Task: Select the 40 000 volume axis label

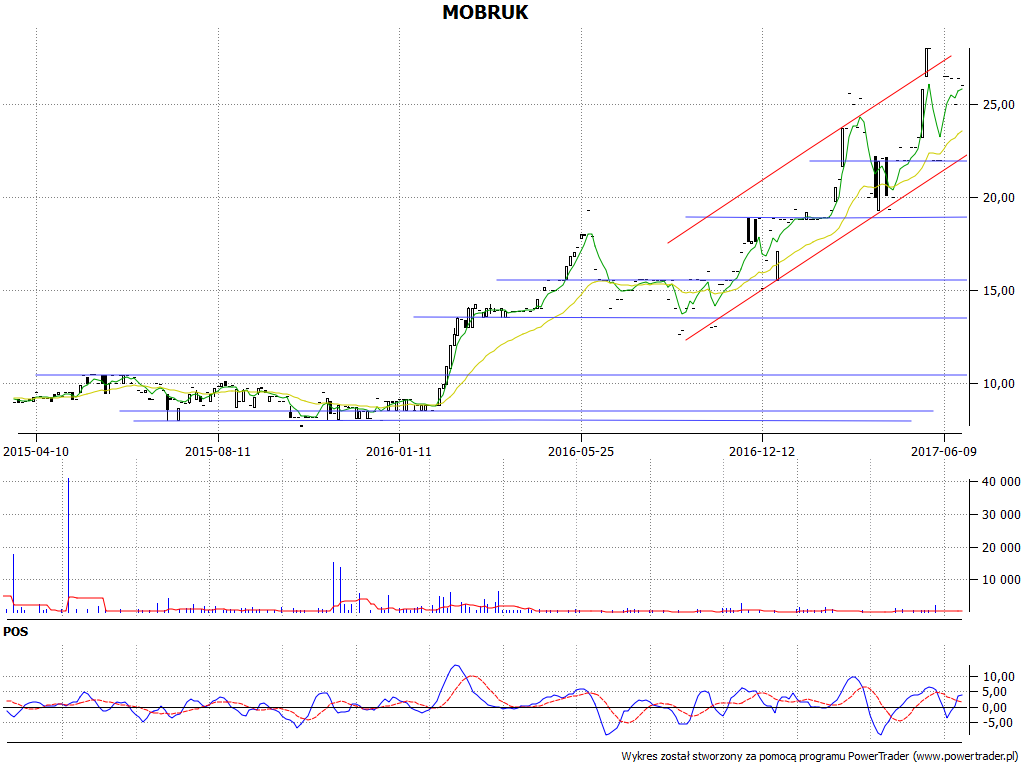Action: (x=1001, y=482)
